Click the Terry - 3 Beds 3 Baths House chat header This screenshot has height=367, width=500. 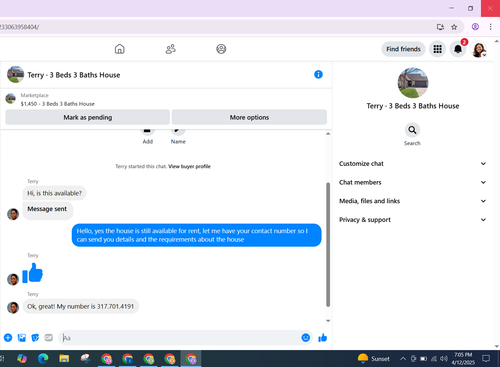(74, 75)
